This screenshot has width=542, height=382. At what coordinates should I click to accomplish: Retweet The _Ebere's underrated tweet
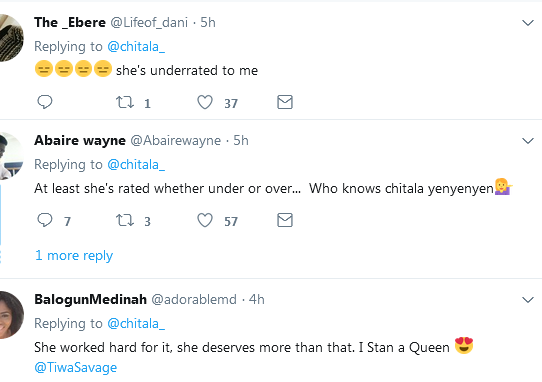(x=125, y=102)
